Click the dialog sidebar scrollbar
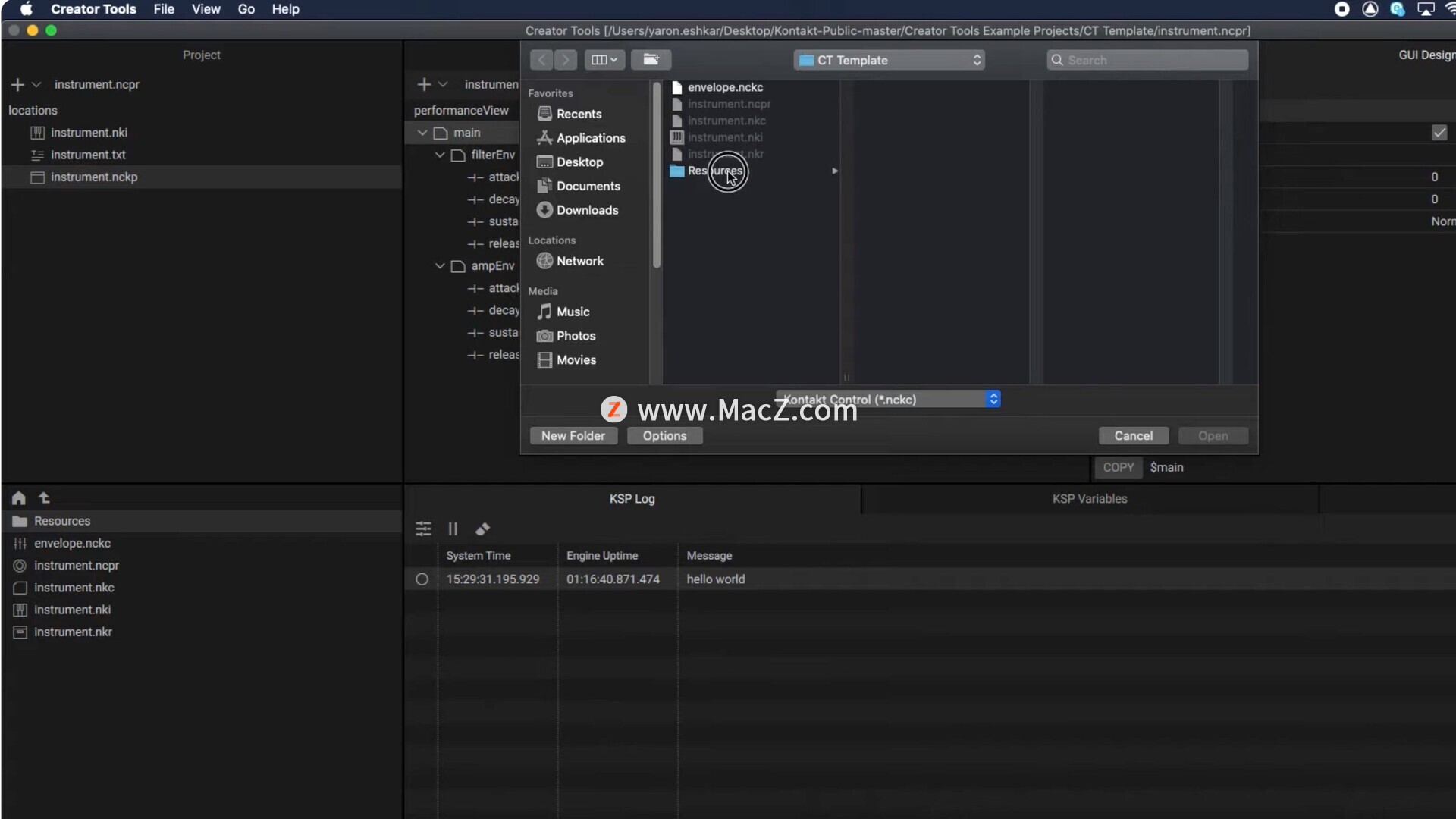Image resolution: width=1456 pixels, height=819 pixels. tap(657, 174)
